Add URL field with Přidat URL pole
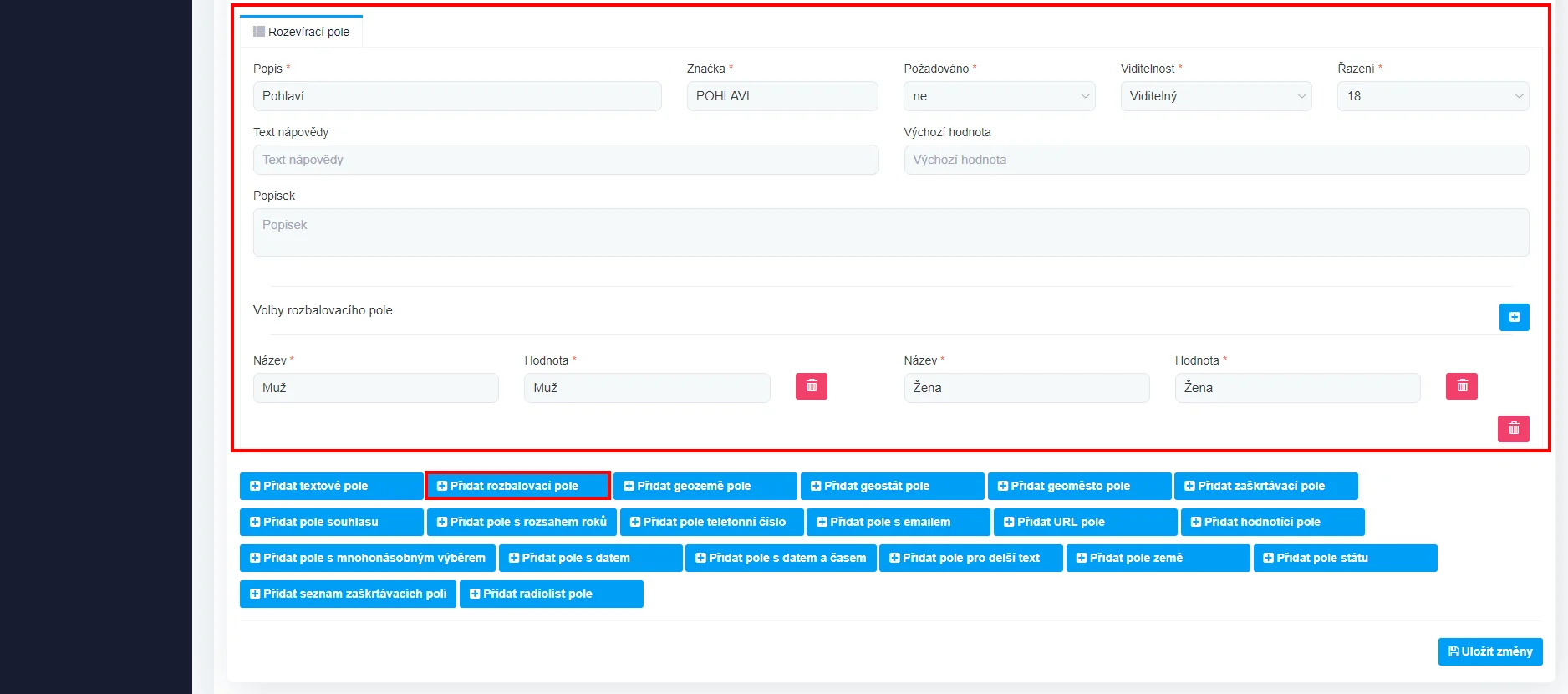 tap(1084, 522)
